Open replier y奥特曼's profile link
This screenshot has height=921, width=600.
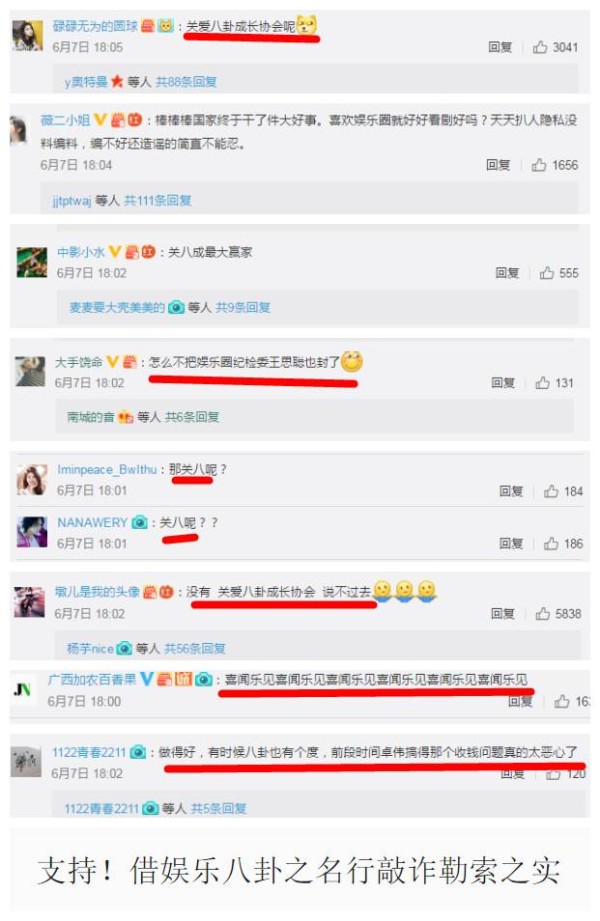(x=86, y=82)
